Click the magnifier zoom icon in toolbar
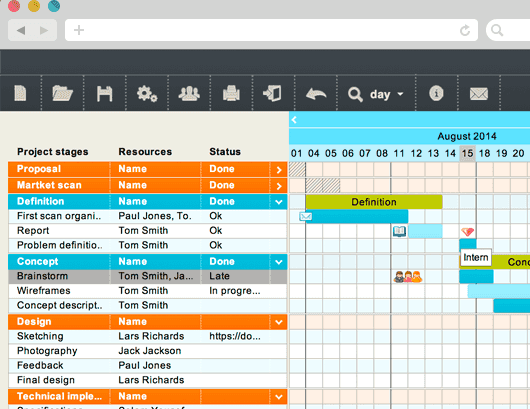 click(355, 94)
